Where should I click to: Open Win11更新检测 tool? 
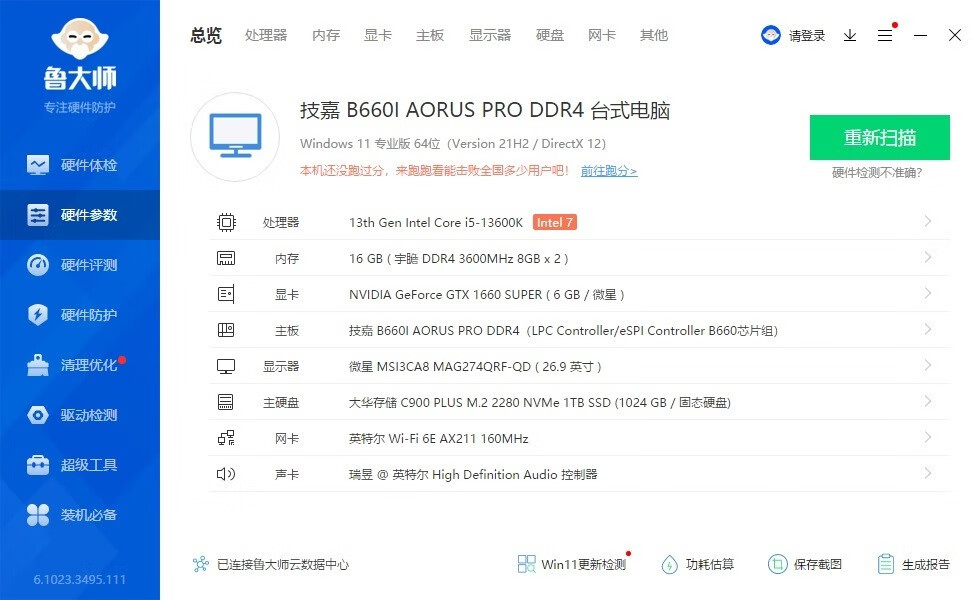[x=572, y=564]
